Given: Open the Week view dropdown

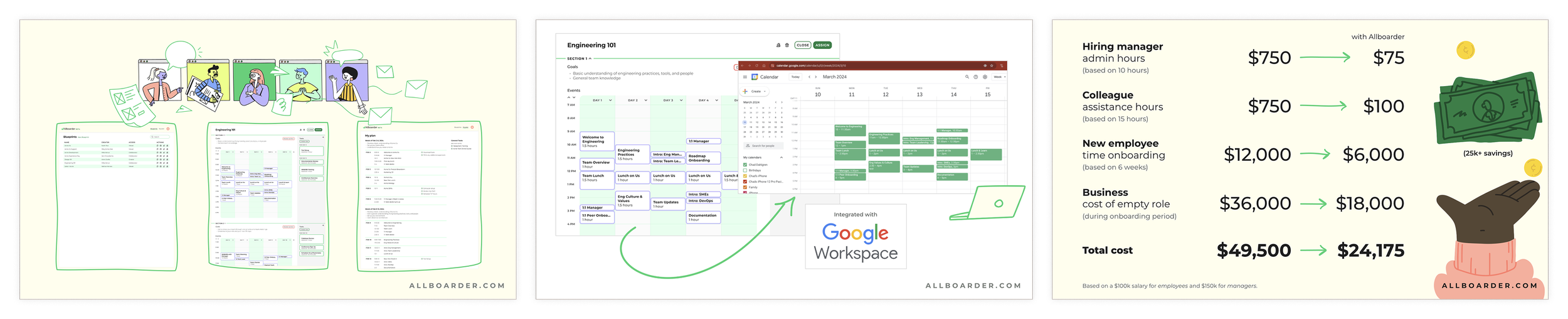Looking at the screenshot, I should pyautogui.click(x=1000, y=77).
